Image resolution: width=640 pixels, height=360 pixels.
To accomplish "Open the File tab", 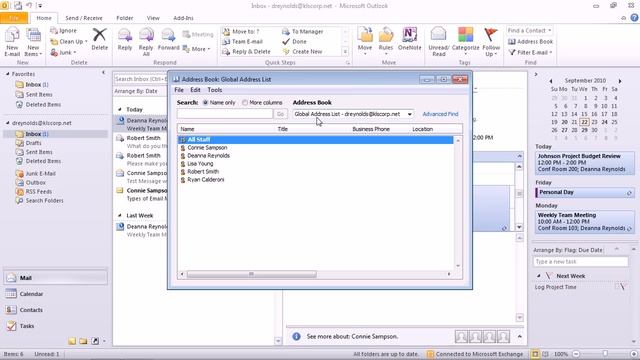I will (x=14, y=18).
